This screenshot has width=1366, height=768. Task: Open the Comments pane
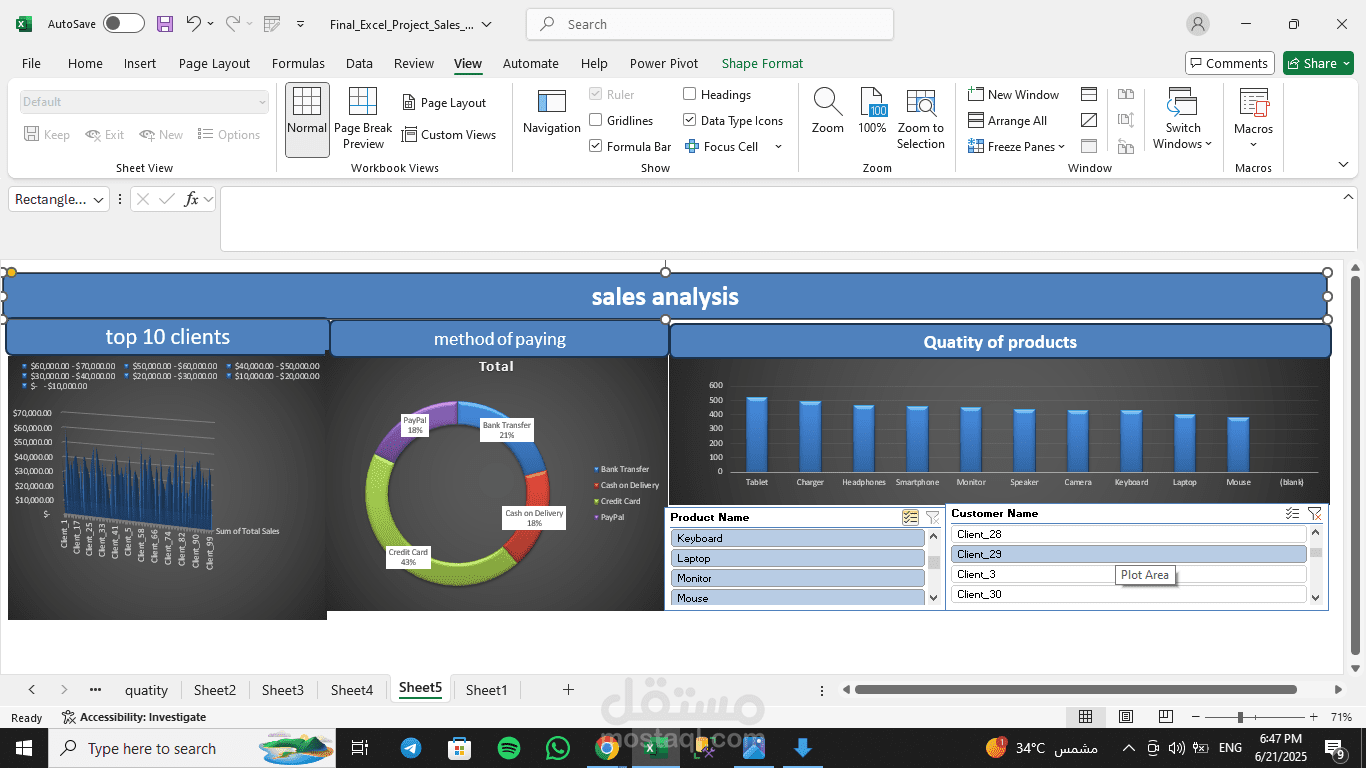[x=1230, y=63]
